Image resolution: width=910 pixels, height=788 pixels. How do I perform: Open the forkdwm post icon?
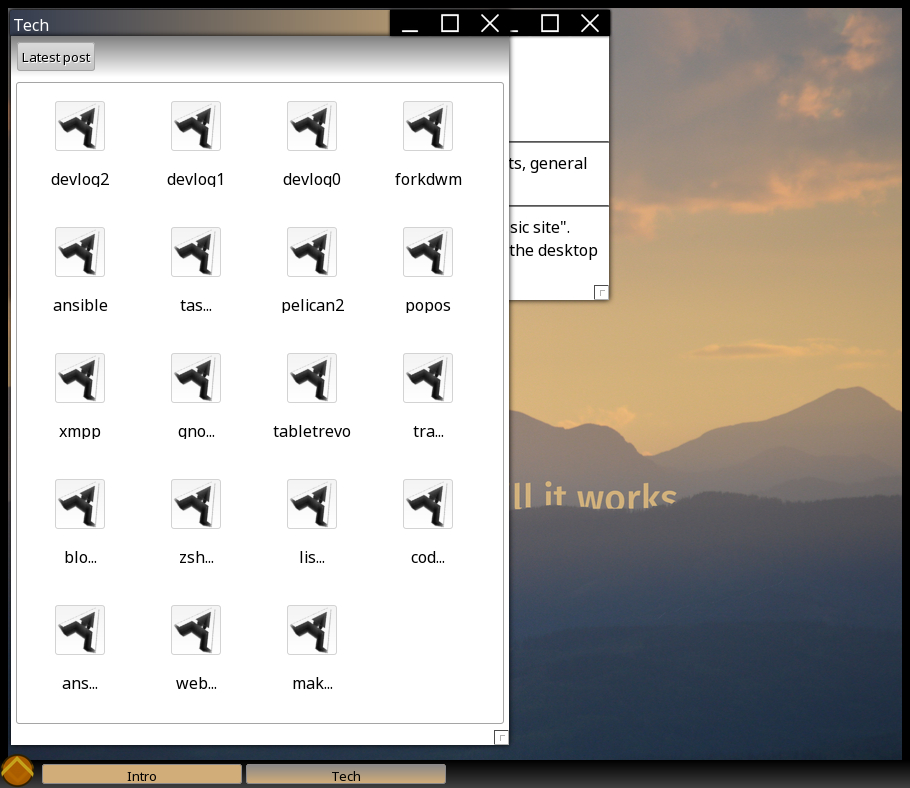[x=428, y=126]
